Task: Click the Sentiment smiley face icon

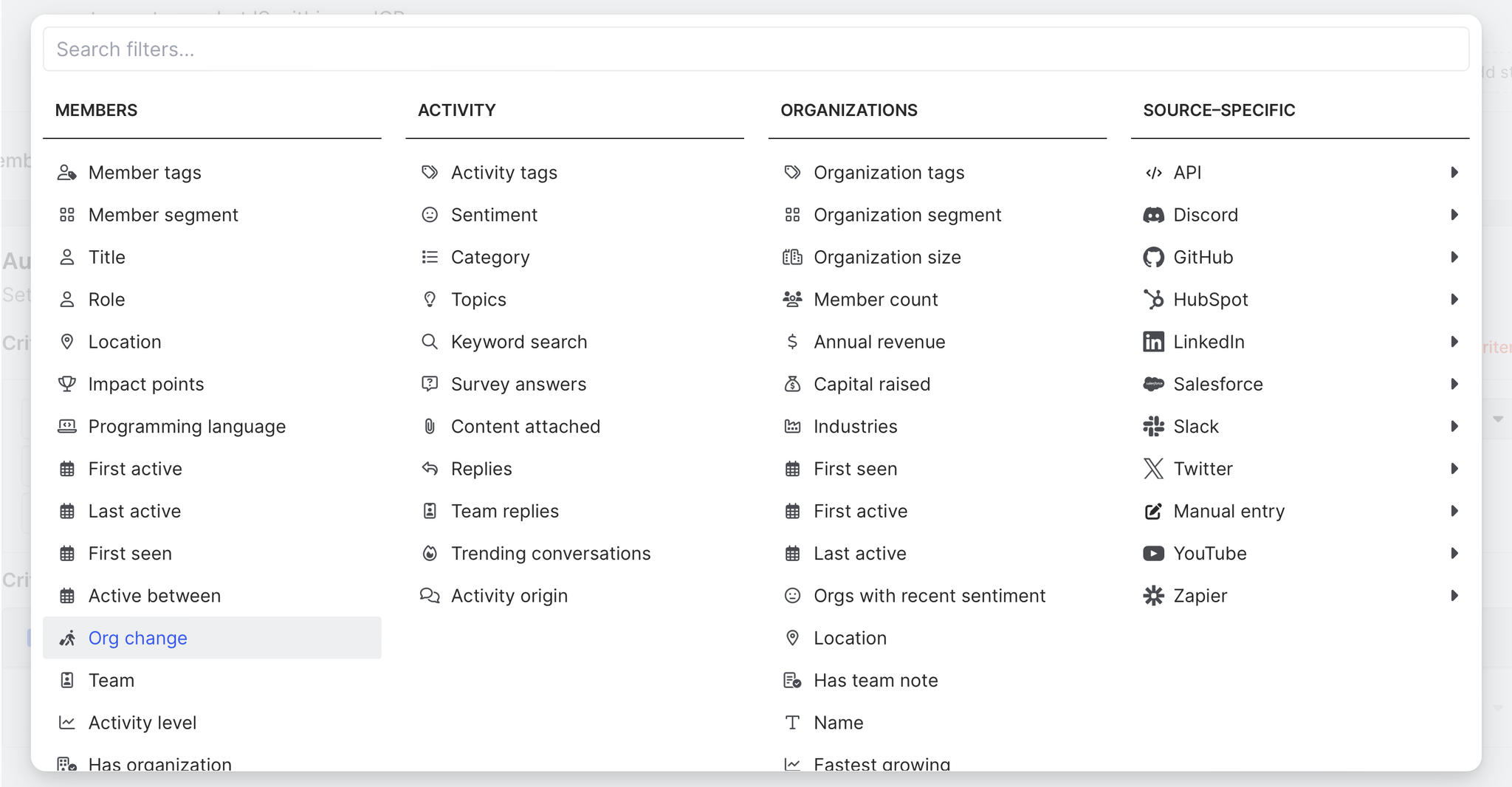Action: 430,215
